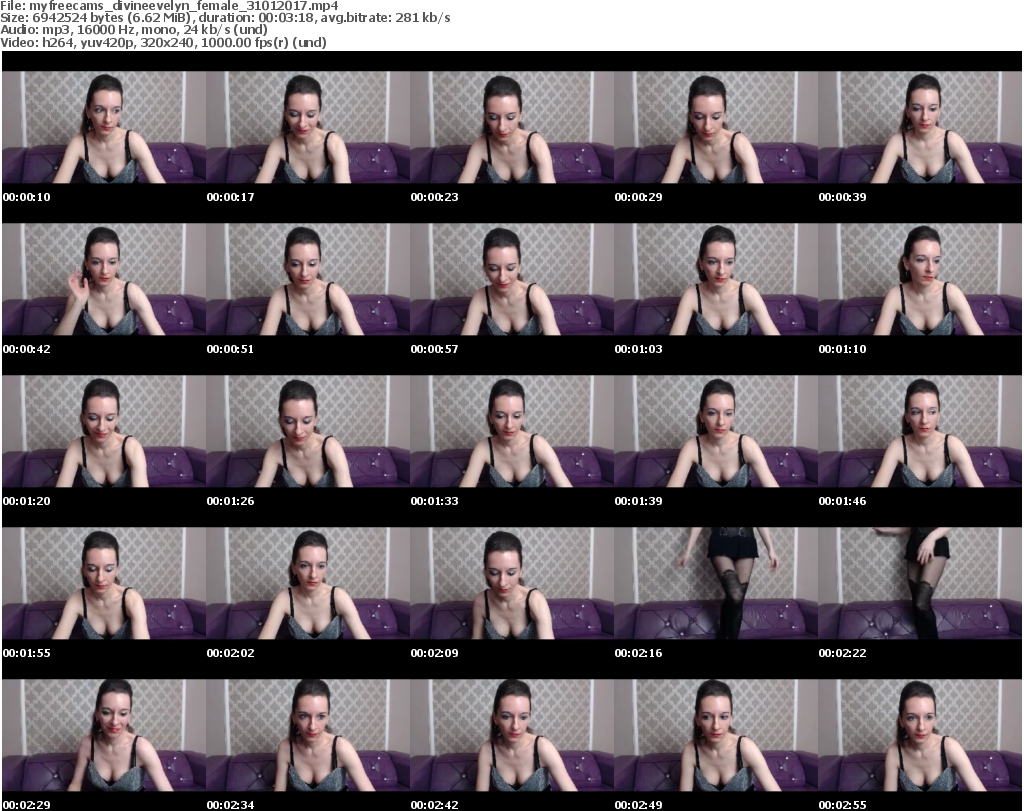1024x811 pixels.
Task: Click the File name line in header
Action: (x=177, y=6)
